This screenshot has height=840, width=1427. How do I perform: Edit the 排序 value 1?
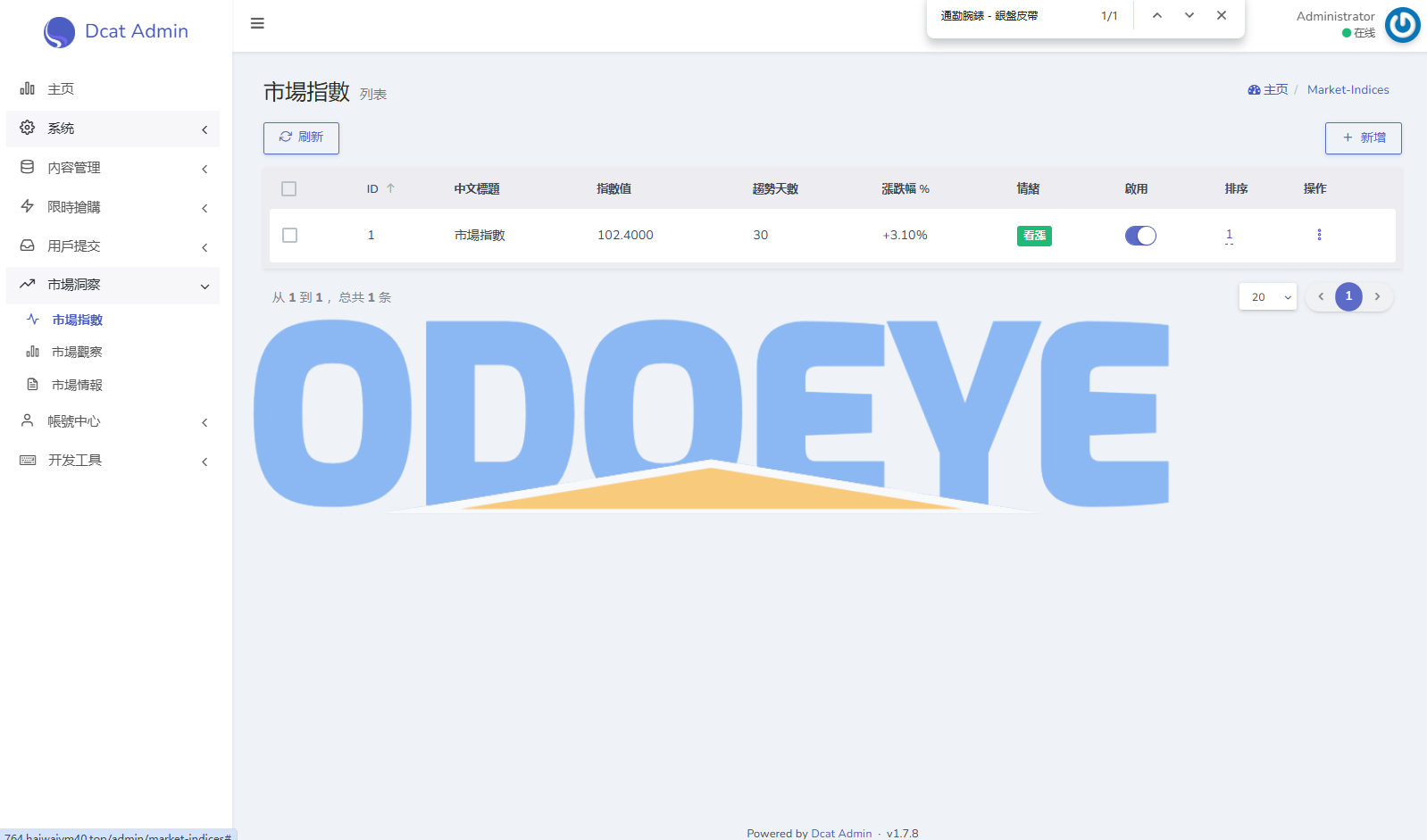coord(1230,235)
